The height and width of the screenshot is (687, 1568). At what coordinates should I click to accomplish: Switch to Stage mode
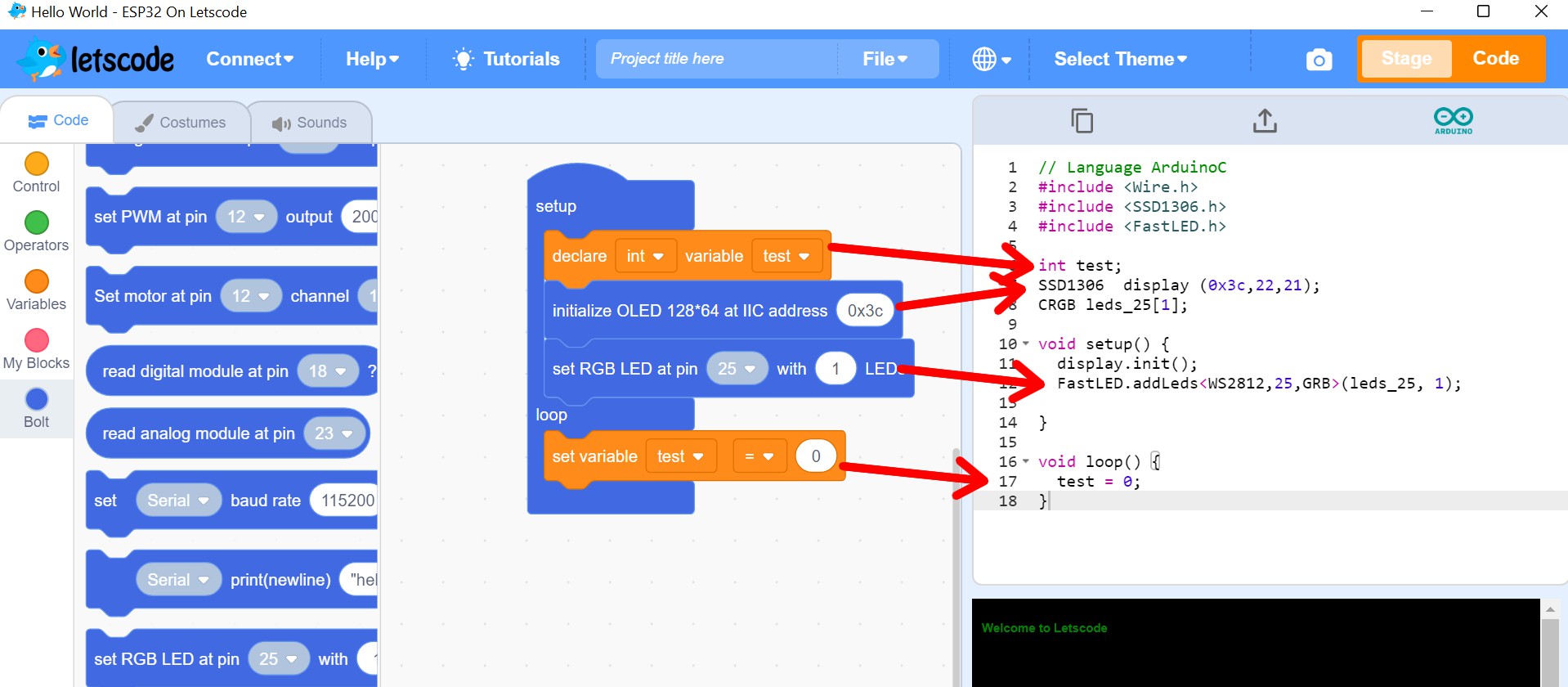[1406, 59]
